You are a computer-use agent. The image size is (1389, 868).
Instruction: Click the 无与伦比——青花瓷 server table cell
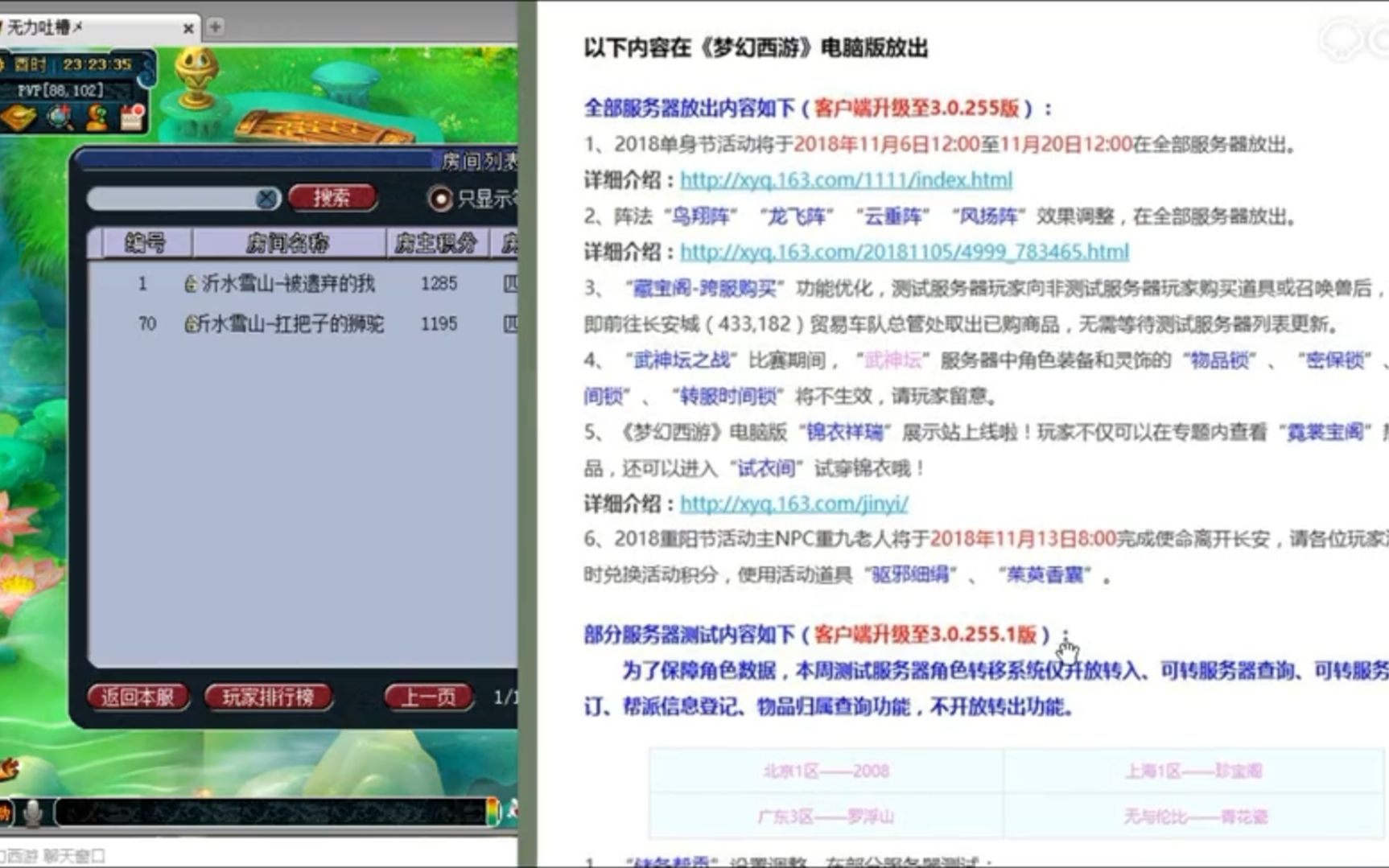click(x=1193, y=817)
